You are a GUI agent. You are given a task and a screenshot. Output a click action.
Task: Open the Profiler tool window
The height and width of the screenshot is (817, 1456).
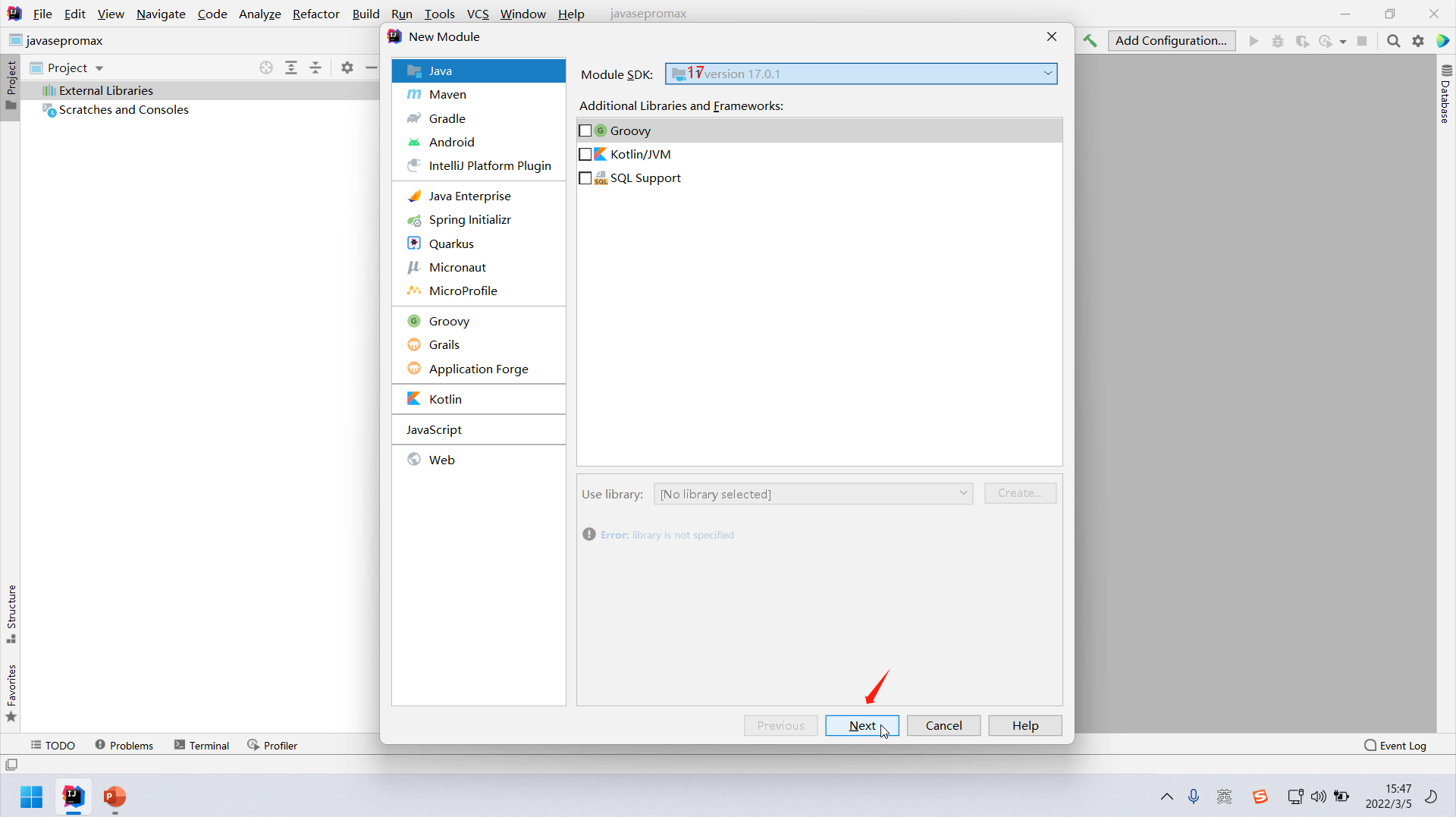point(272,746)
